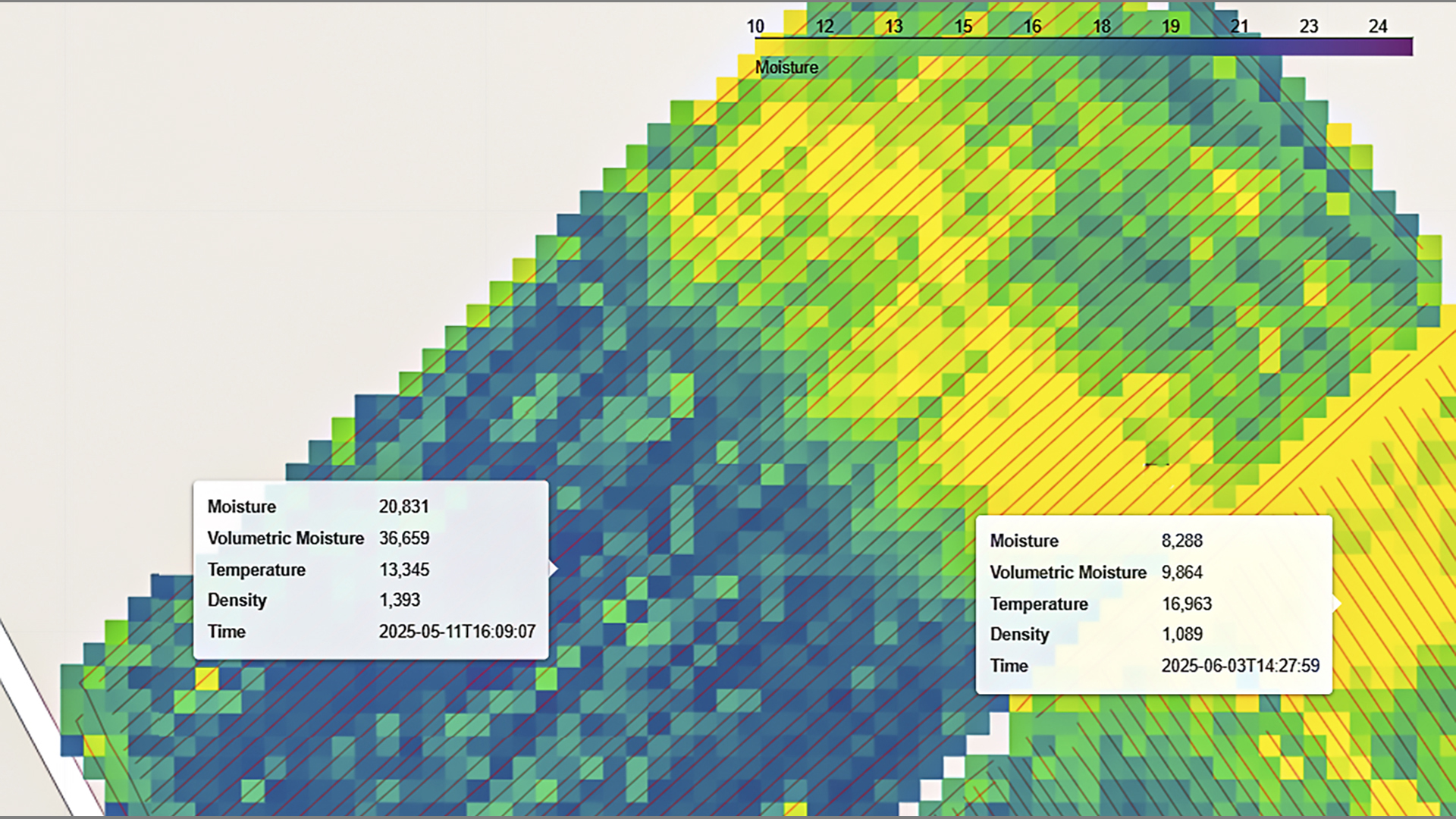The width and height of the screenshot is (1456, 819).
Task: Click the Temperature label in the left tooltip
Action: (256, 570)
